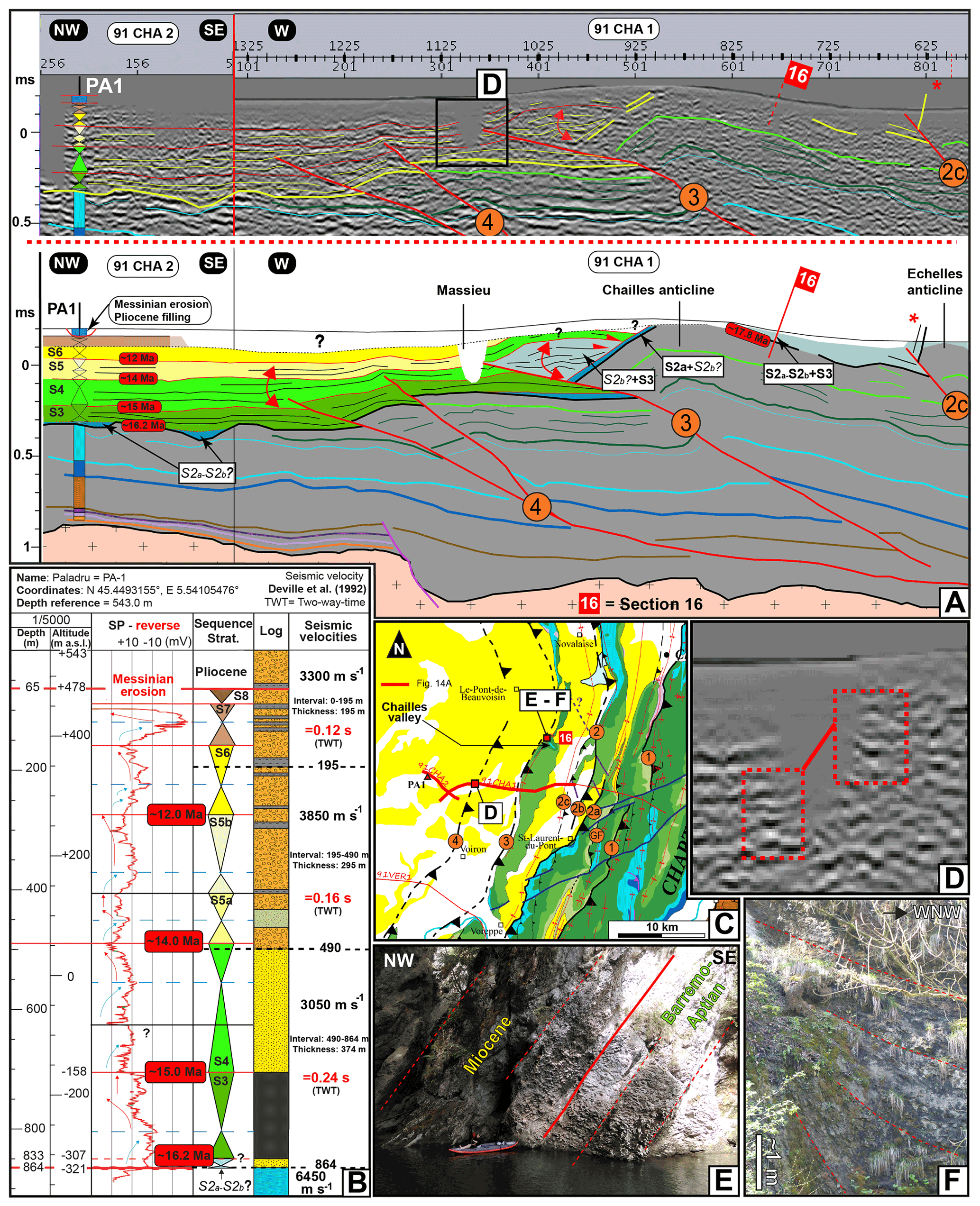Click the Messinian erosion Pliocene filling callout

[x=161, y=311]
